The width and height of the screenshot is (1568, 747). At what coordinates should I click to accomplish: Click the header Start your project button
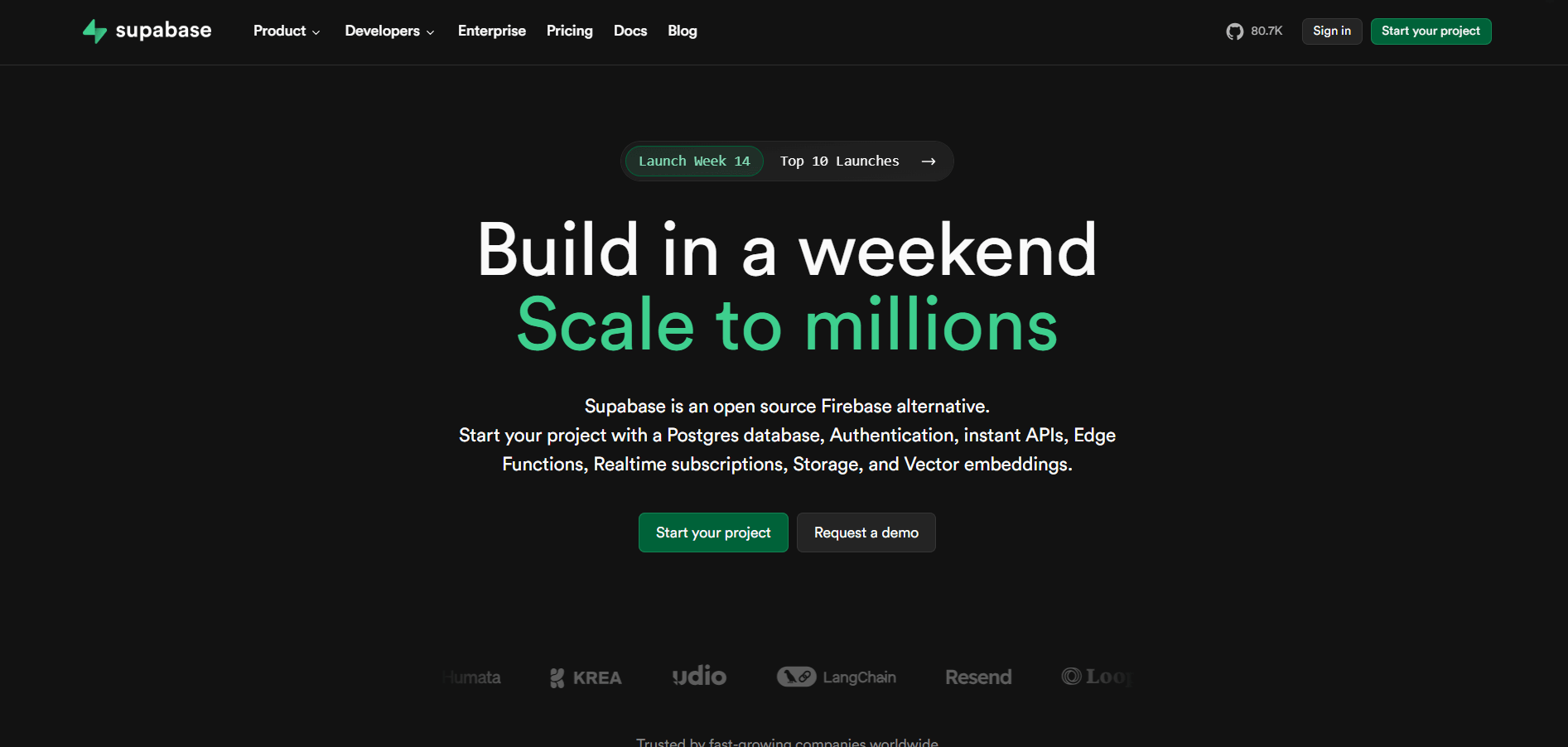pyautogui.click(x=1430, y=31)
